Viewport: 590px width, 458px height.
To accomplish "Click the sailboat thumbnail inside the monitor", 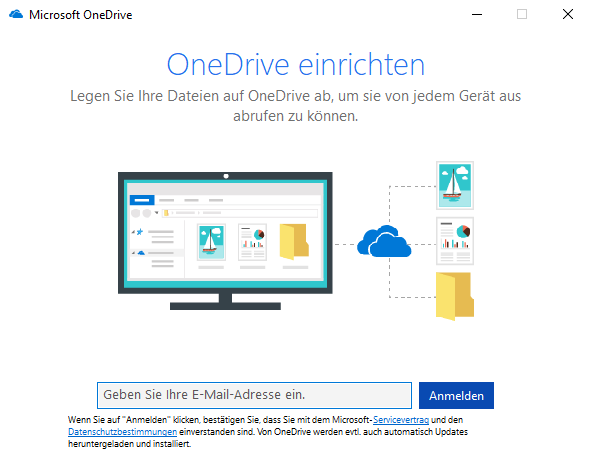I will coord(211,242).
